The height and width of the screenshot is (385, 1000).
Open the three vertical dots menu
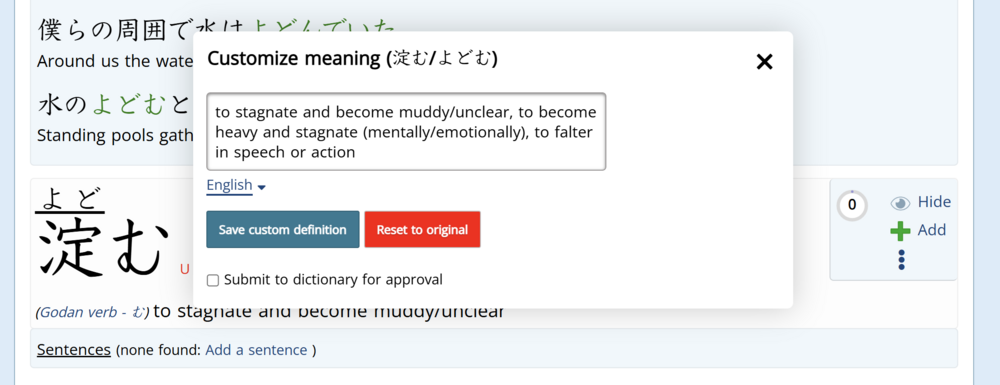(901, 259)
